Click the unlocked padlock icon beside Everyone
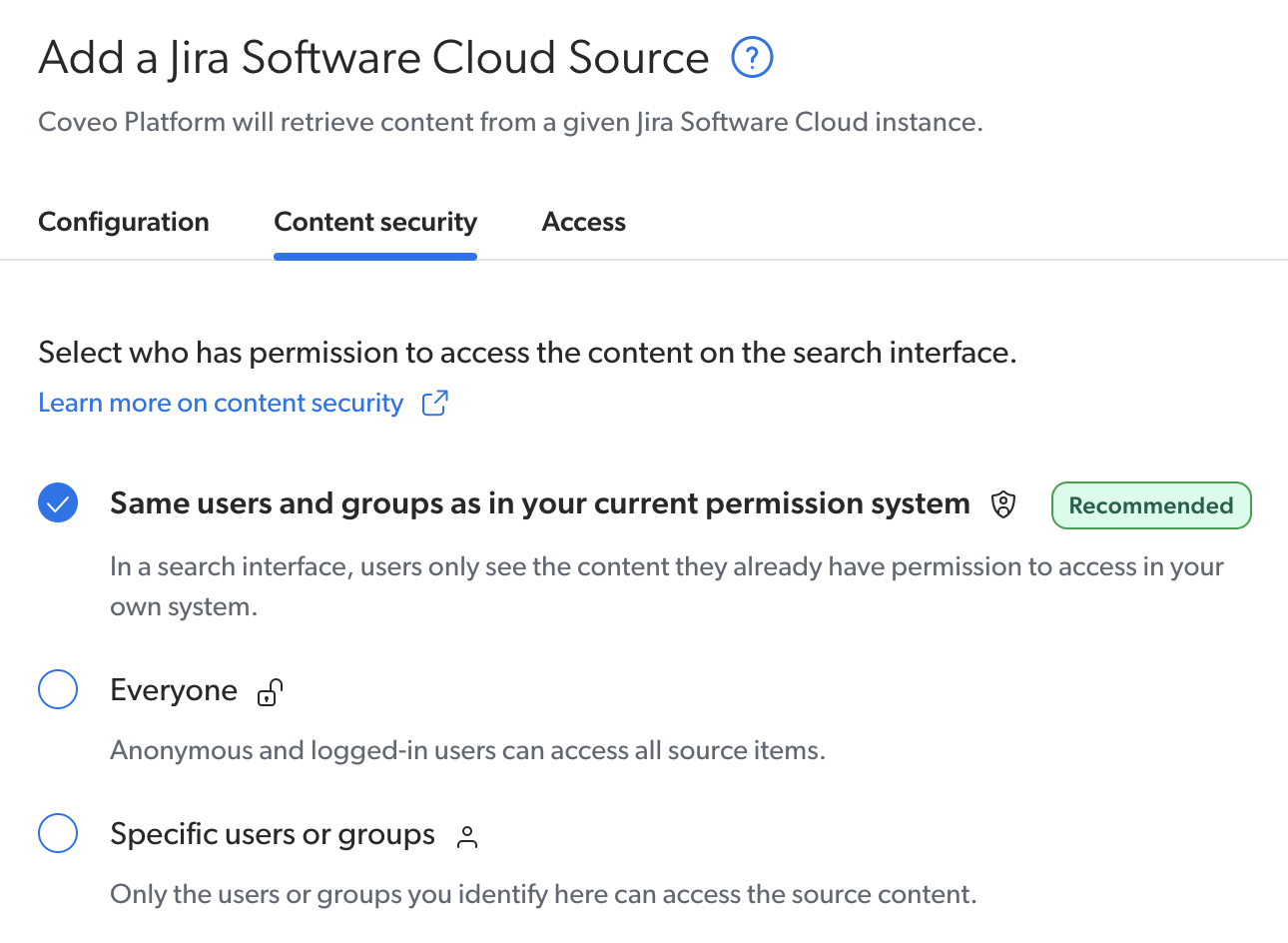 (270, 691)
